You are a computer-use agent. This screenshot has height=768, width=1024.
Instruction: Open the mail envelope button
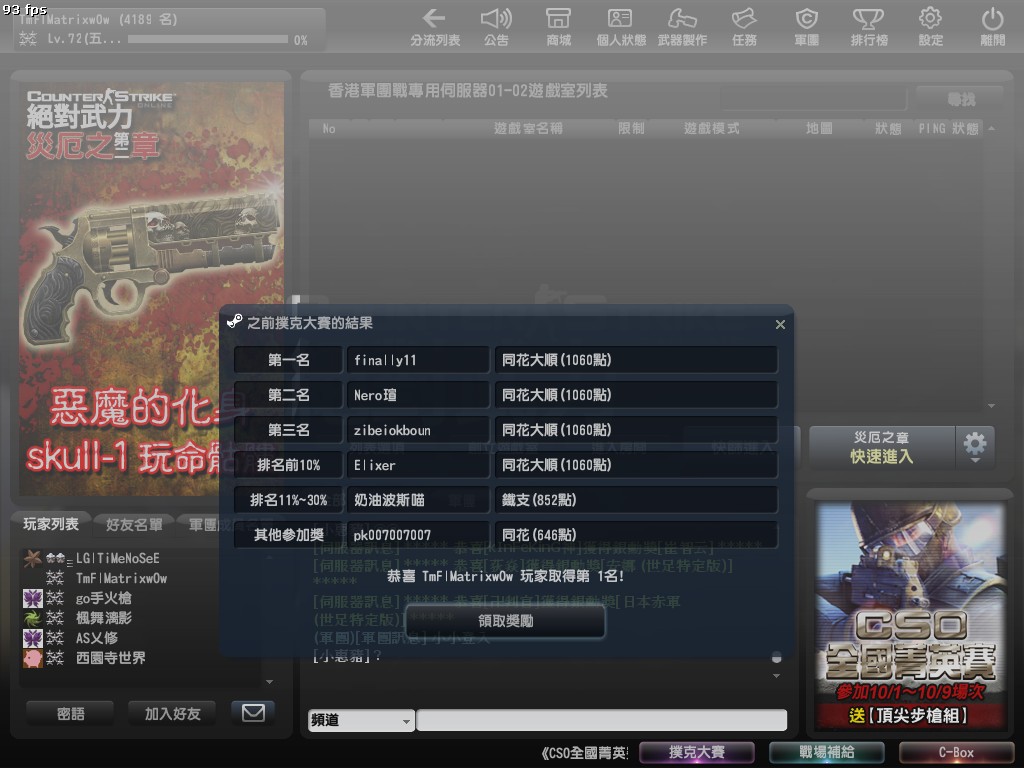[253, 713]
